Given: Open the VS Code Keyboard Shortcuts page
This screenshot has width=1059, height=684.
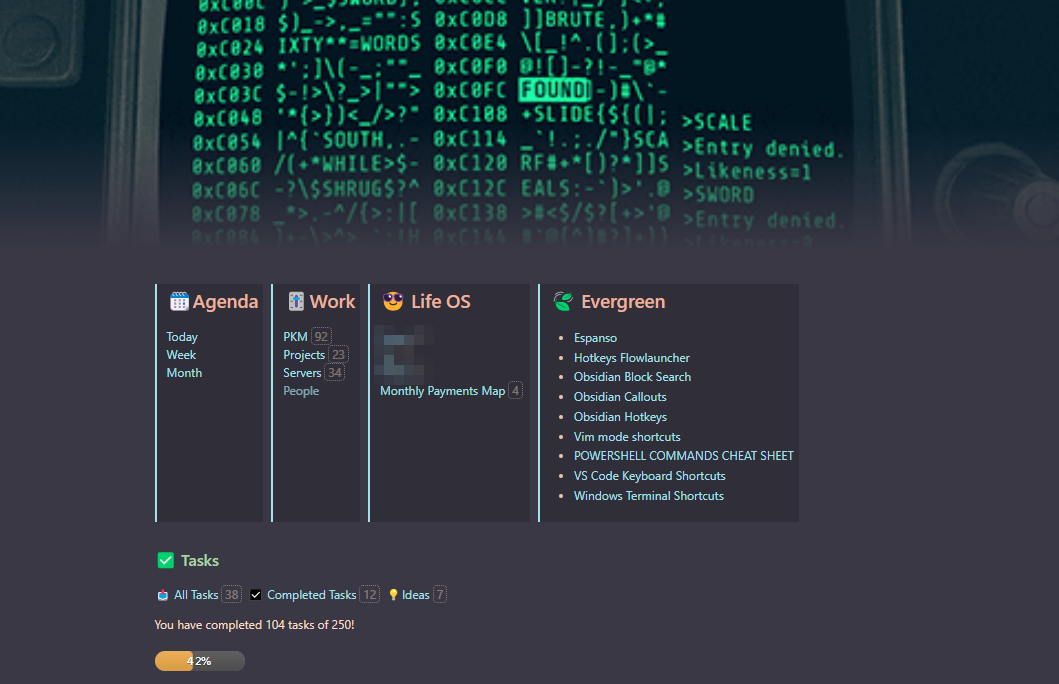Looking at the screenshot, I should coord(650,475).
